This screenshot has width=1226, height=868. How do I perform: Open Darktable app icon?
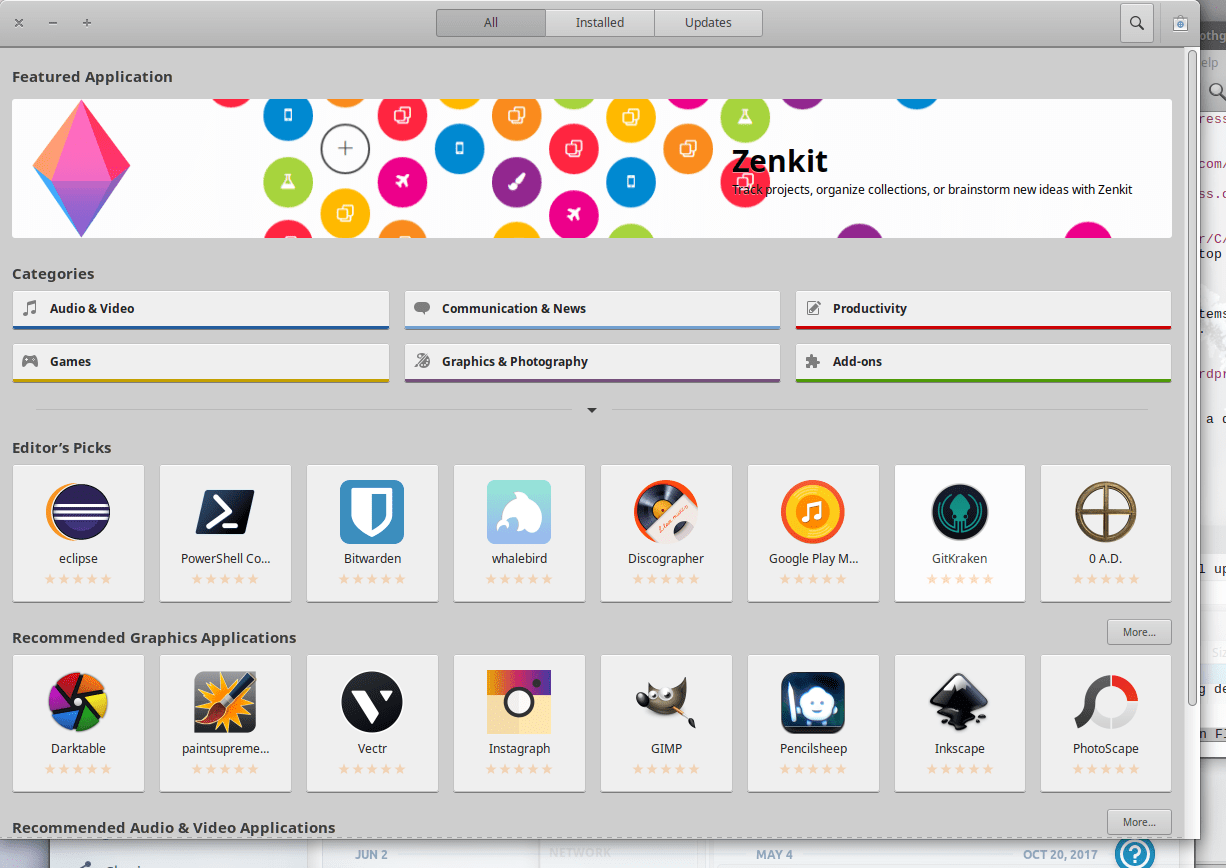pyautogui.click(x=78, y=702)
